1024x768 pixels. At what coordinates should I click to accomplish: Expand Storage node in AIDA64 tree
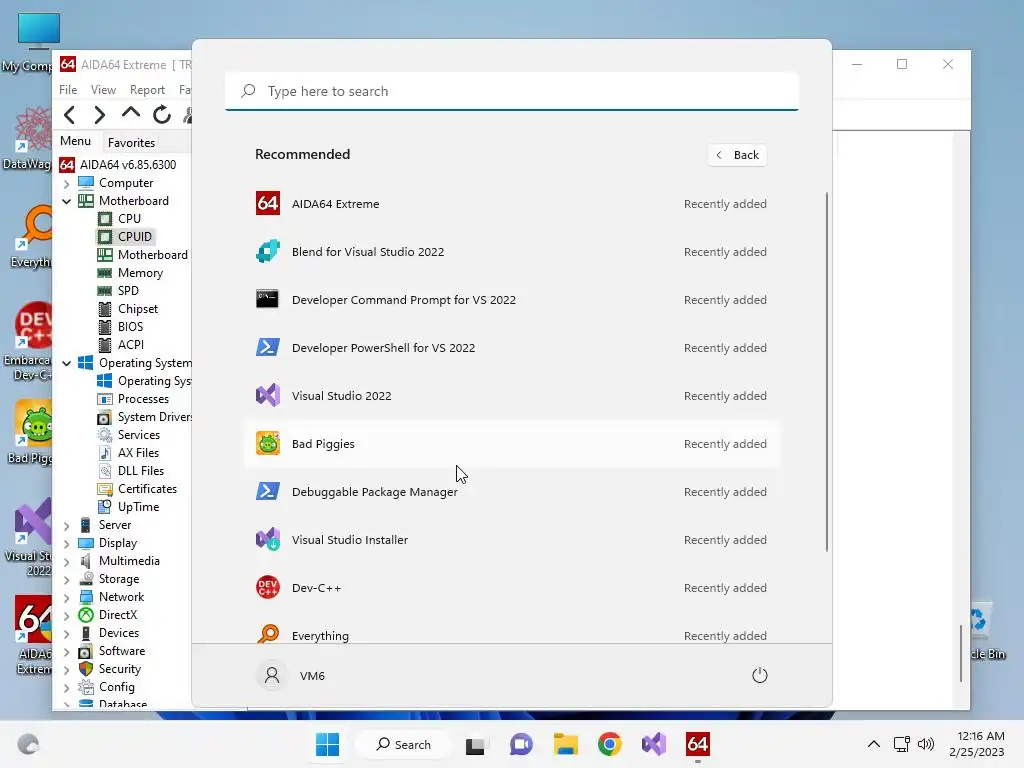[67, 579]
